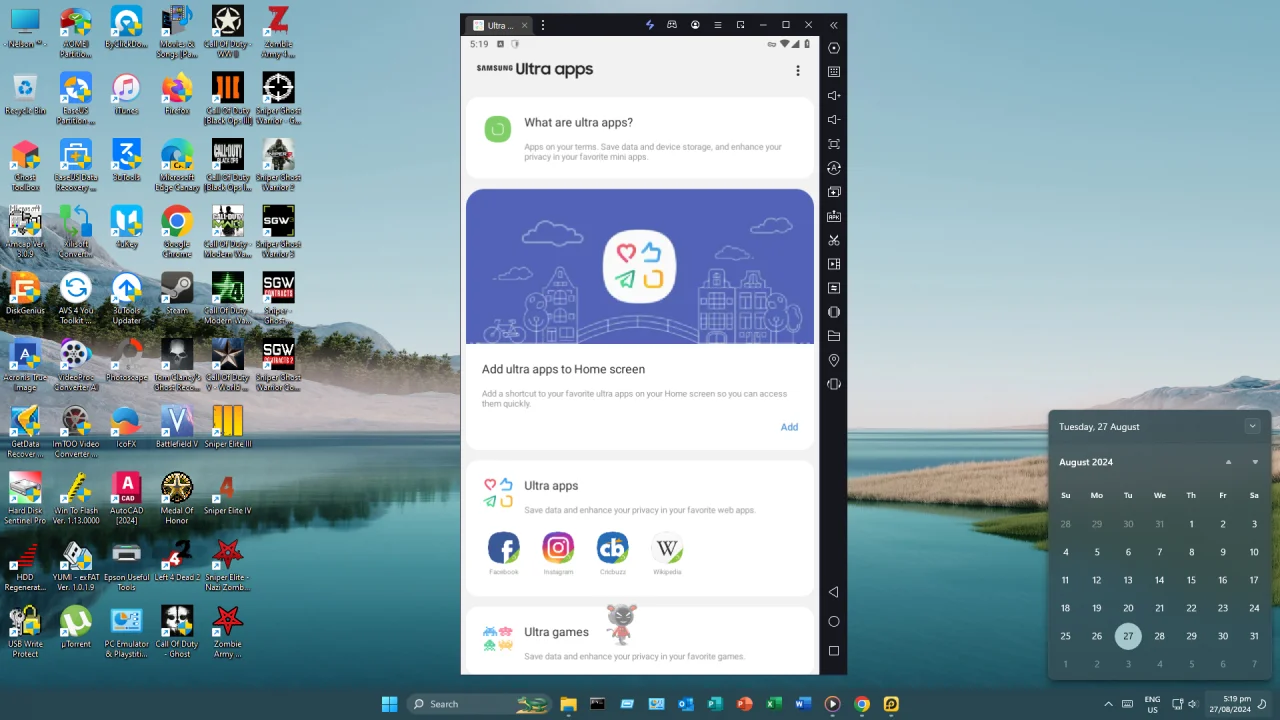This screenshot has height=720, width=1280.
Task: Click the taskbar clock showing 5:19 pm
Action: 1237,704
